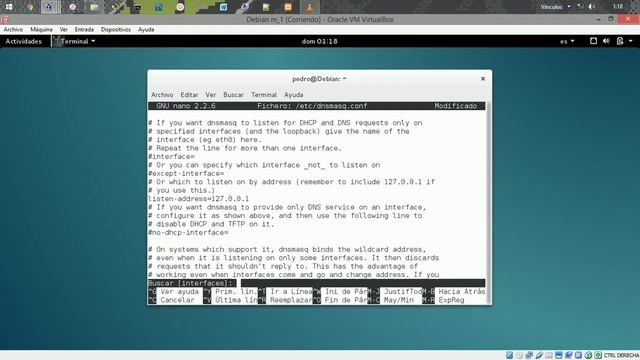Click VirtualBox shared folders status icon
This screenshot has height=360, width=640.
(549, 355)
